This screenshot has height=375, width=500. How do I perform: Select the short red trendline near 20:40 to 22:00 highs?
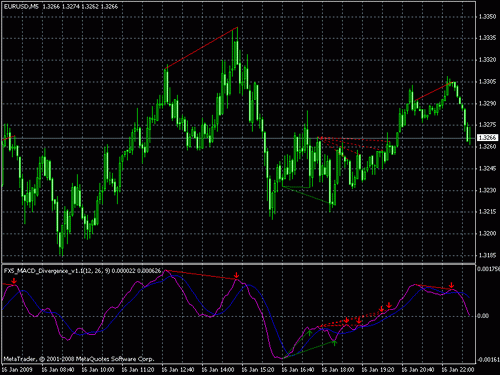[x=434, y=91]
